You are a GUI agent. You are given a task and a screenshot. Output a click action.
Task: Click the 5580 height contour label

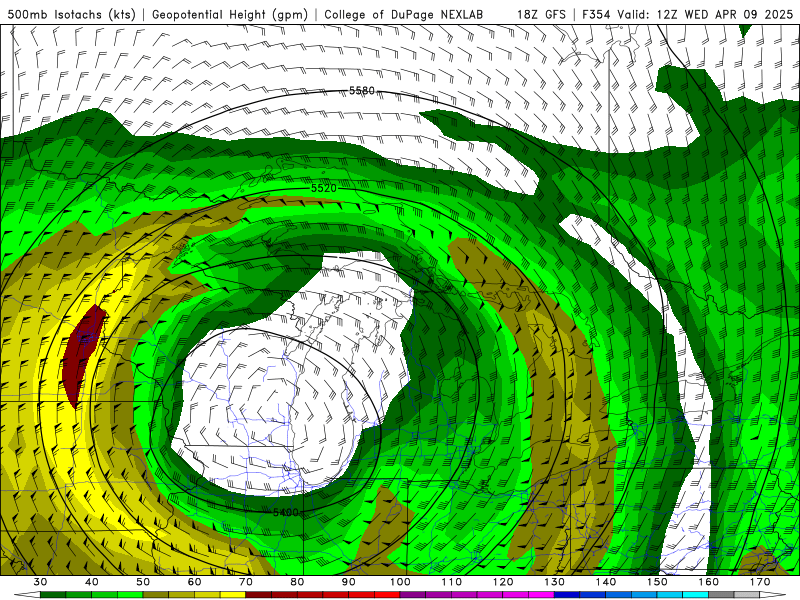[x=362, y=91]
